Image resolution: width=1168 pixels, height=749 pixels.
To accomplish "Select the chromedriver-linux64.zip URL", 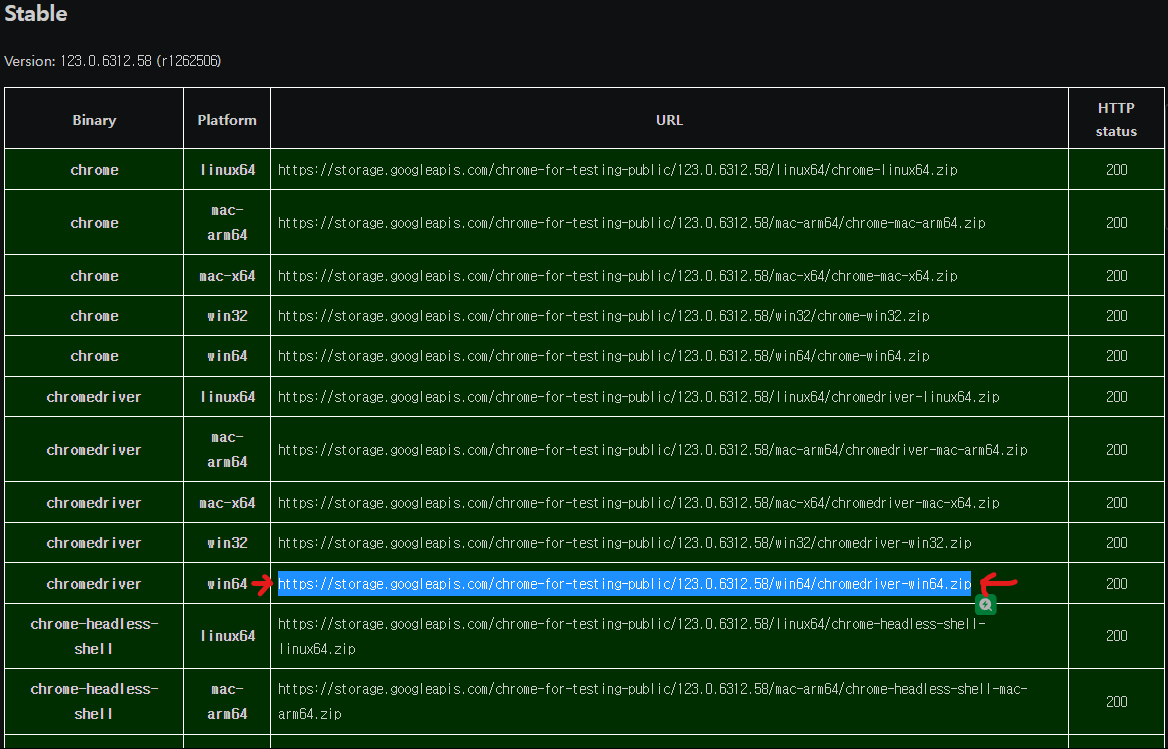I will point(638,397).
